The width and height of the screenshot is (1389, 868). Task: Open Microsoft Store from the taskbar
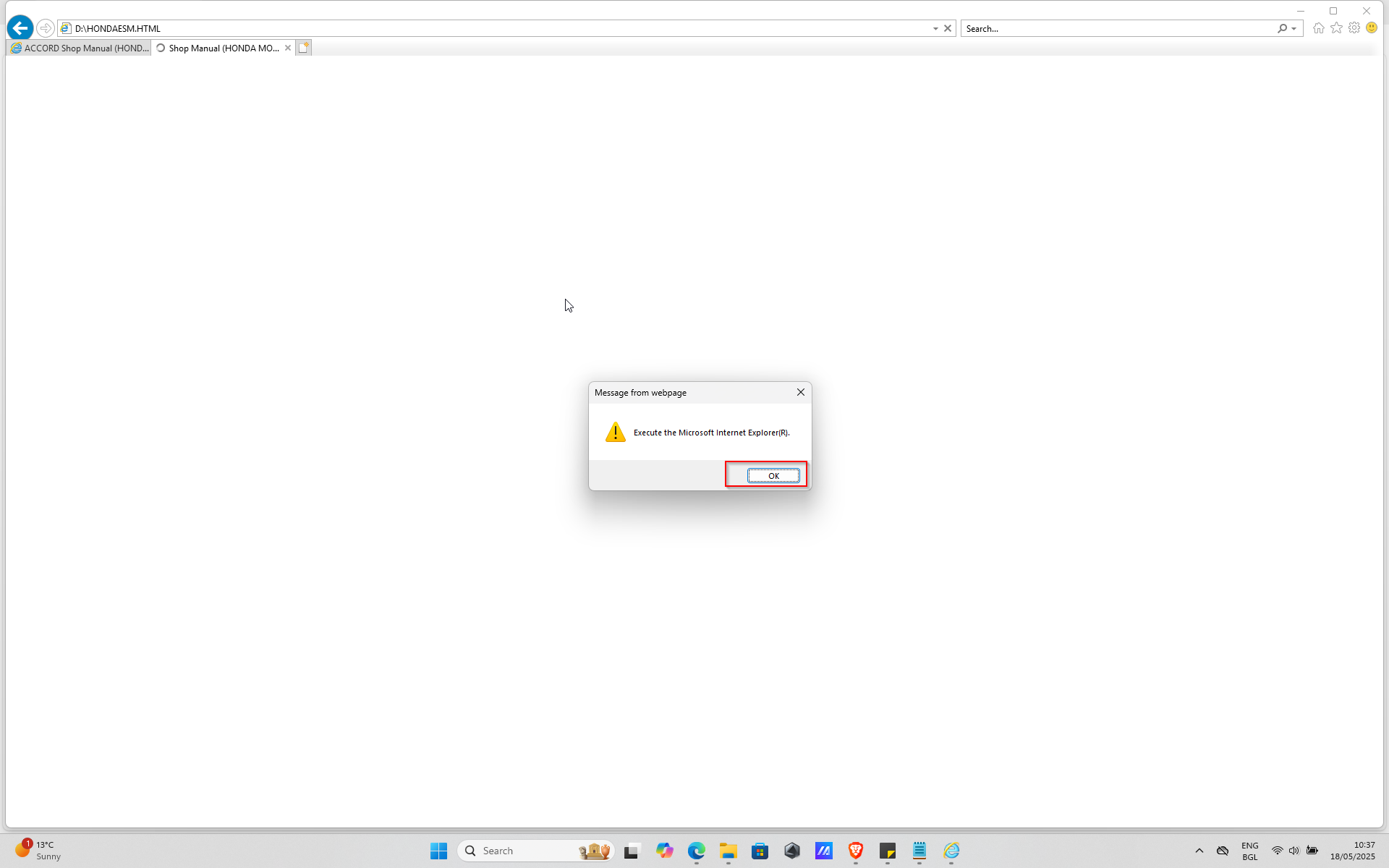[x=760, y=851]
